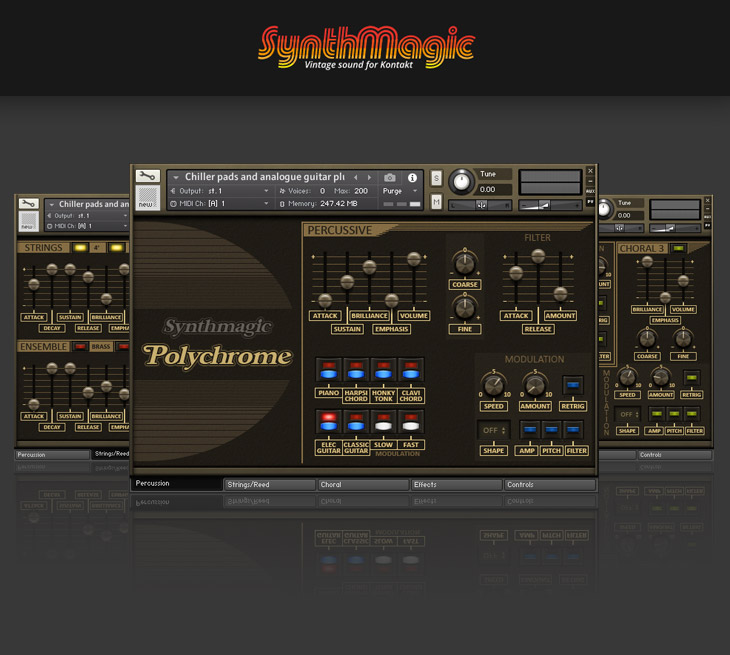Viewport: 730px width, 655px height.
Task: Click the pan control under the Tune knob
Action: coord(480,205)
